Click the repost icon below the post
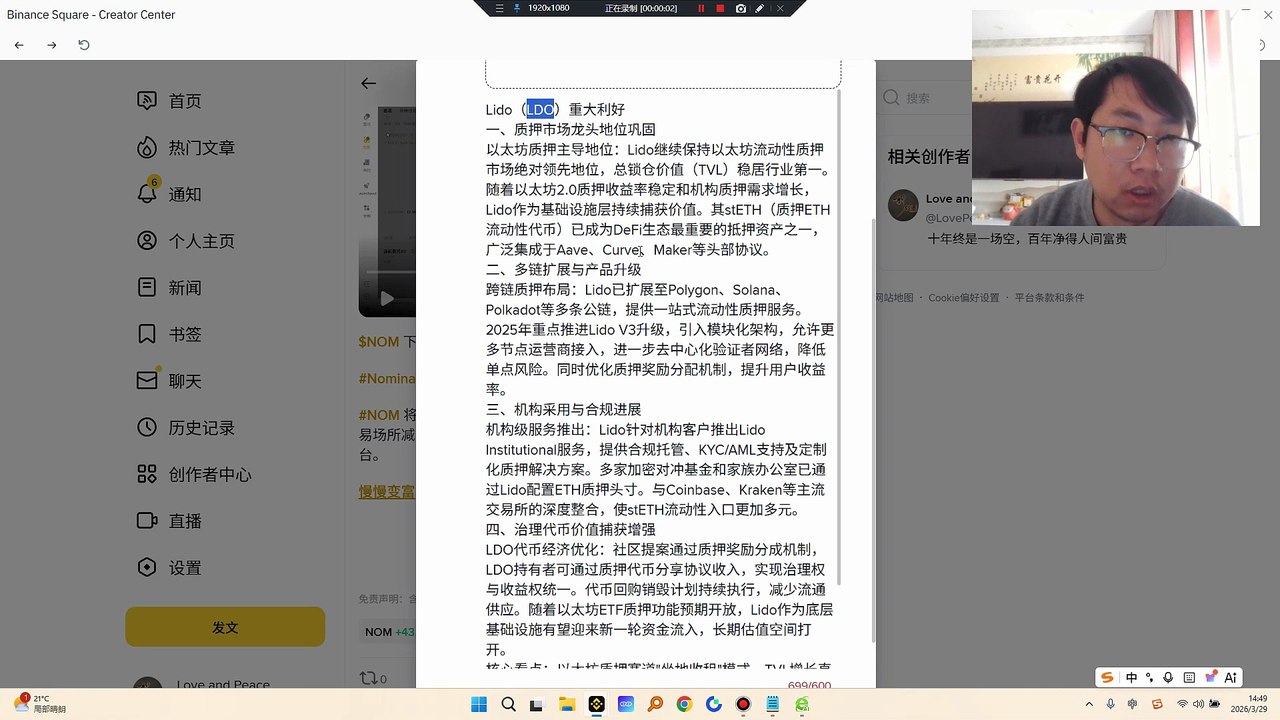1280x720 pixels. (x=368, y=679)
